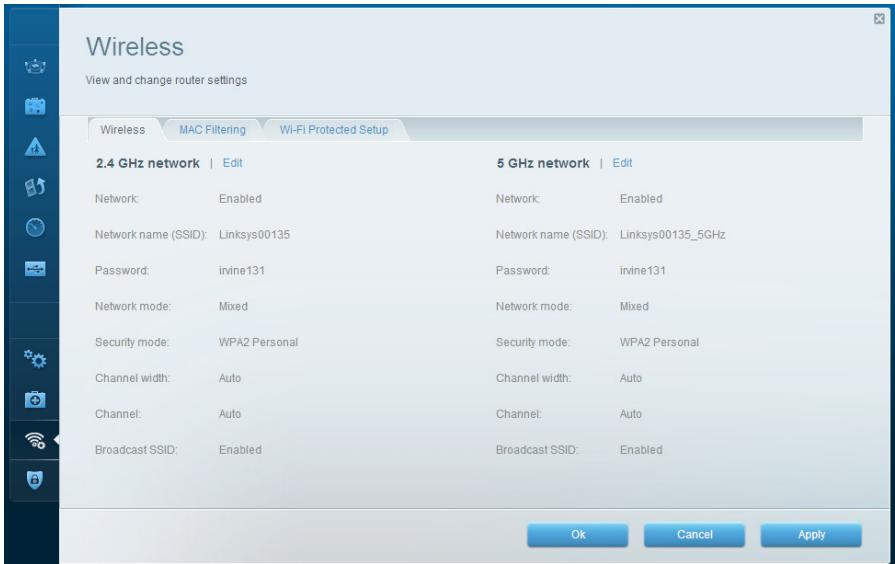Open Parental Controls warning-sign icon
The height and width of the screenshot is (564, 895).
35,147
